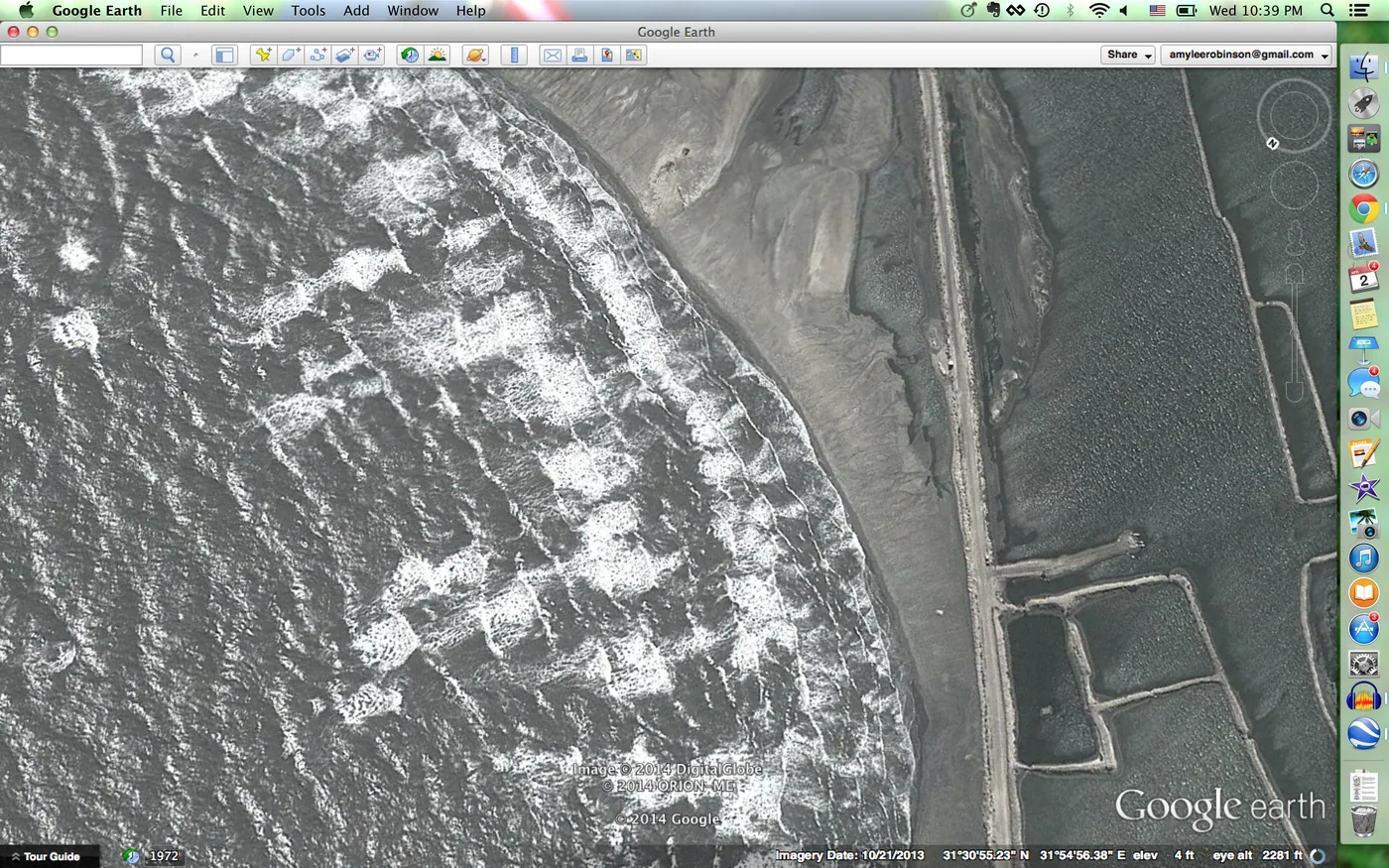Open the View menu

(258, 10)
